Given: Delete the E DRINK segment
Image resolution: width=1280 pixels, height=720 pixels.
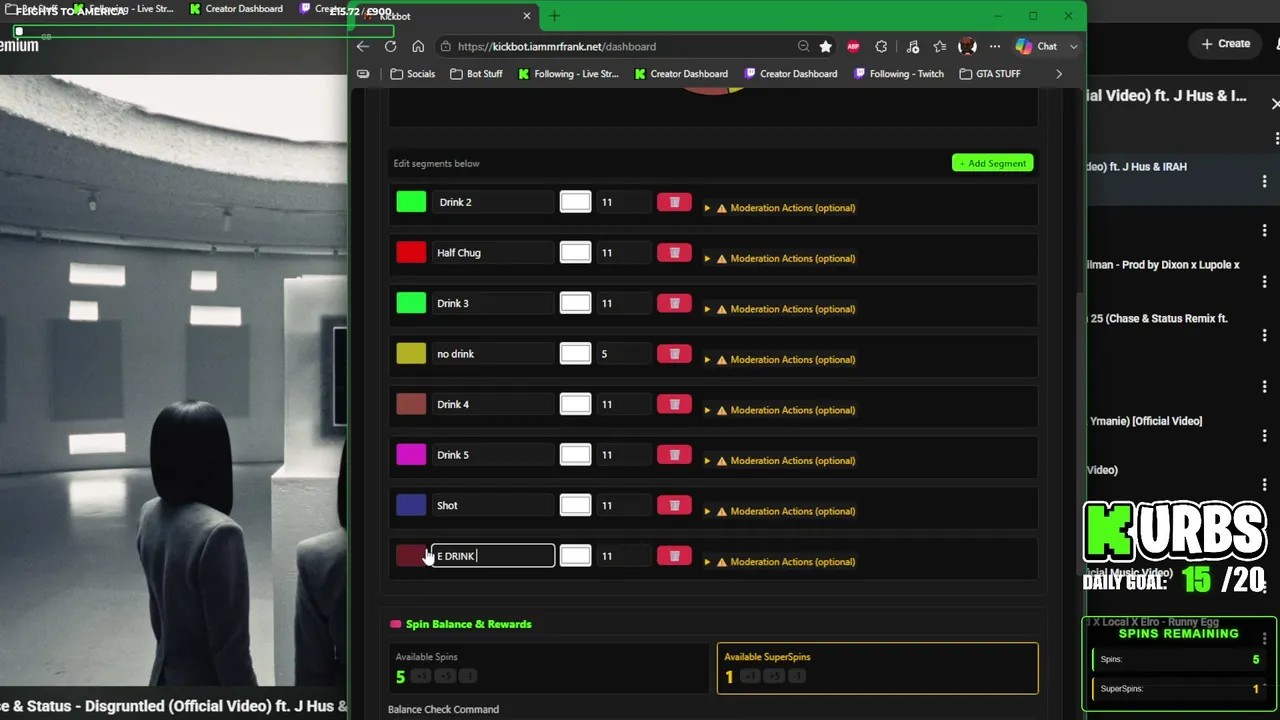Looking at the screenshot, I should pos(674,555).
